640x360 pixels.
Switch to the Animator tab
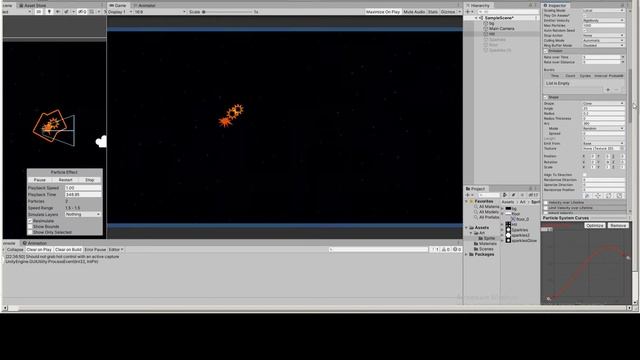(x=144, y=5)
